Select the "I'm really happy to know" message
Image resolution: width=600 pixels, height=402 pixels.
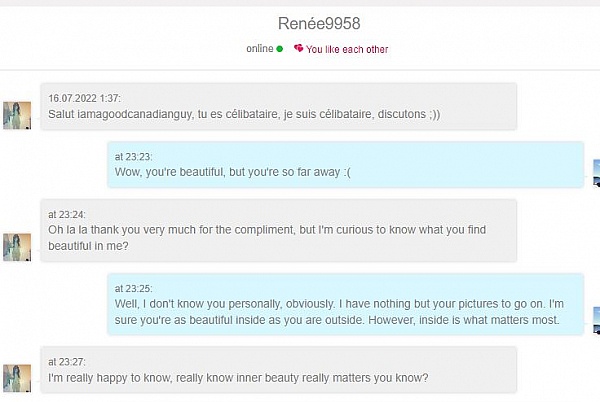279,369
